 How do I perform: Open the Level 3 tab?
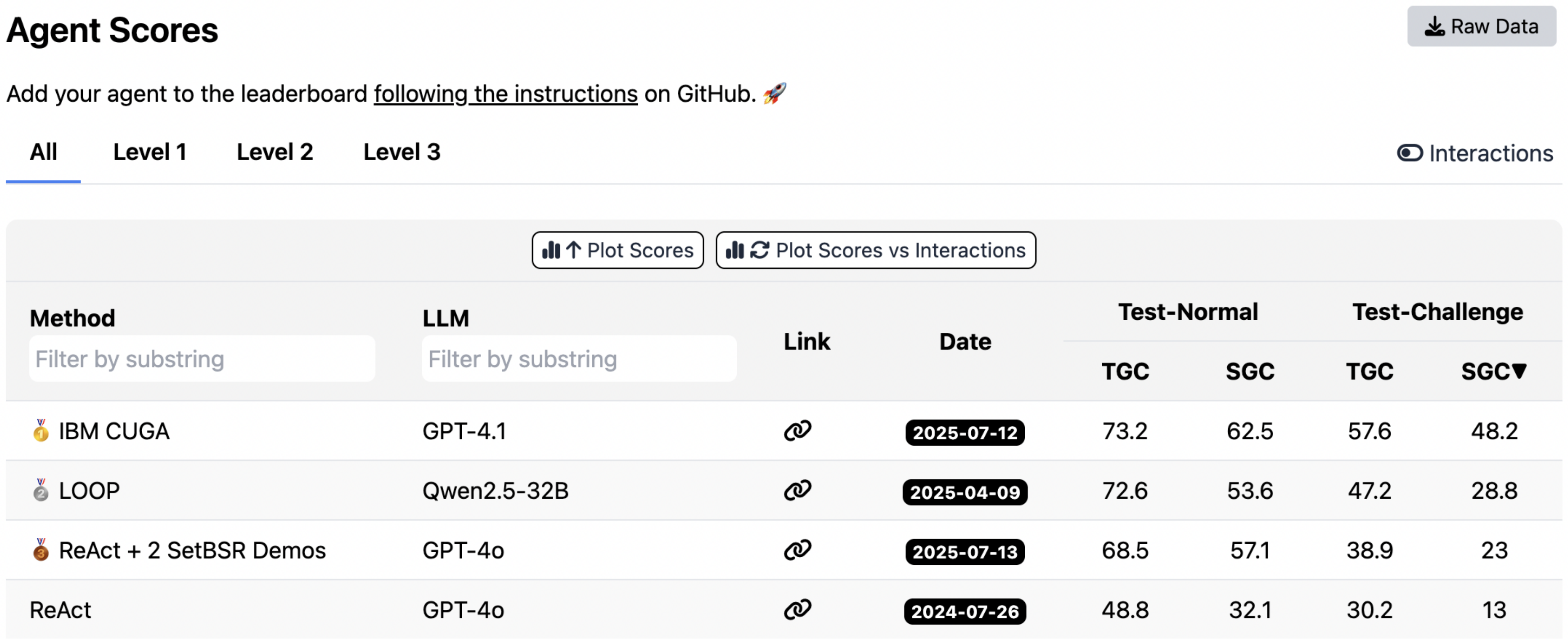402,152
